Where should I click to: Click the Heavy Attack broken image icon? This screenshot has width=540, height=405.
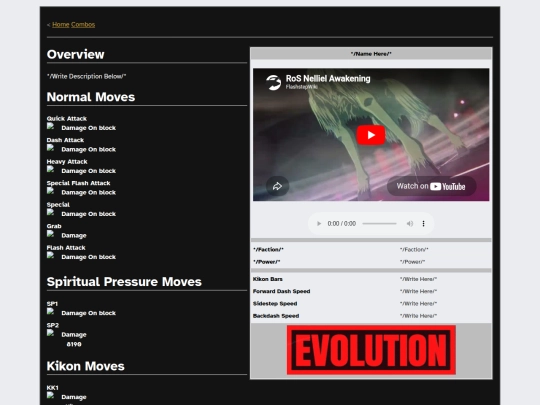[51, 169]
